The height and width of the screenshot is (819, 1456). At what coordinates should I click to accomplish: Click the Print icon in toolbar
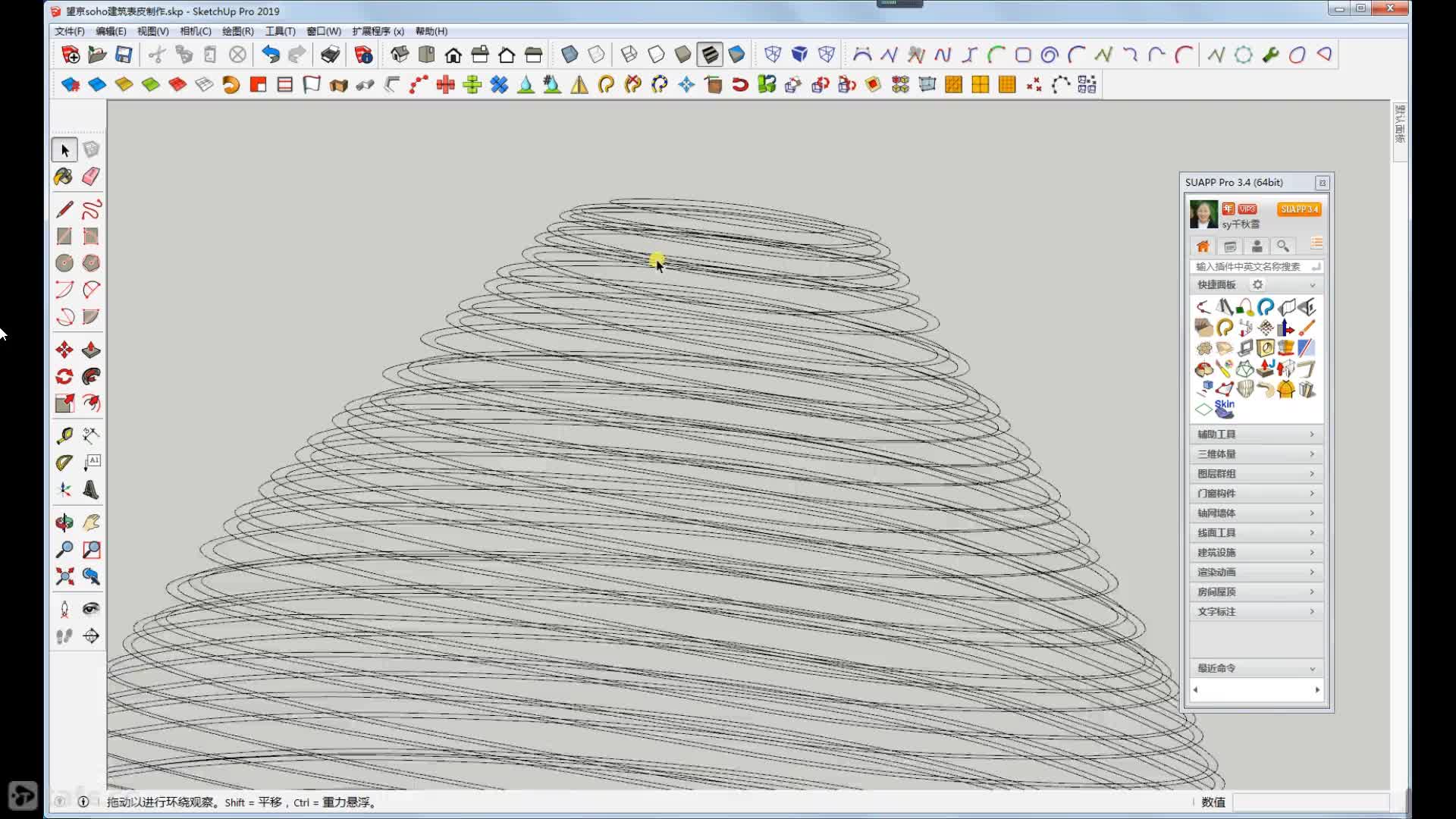[x=330, y=55]
